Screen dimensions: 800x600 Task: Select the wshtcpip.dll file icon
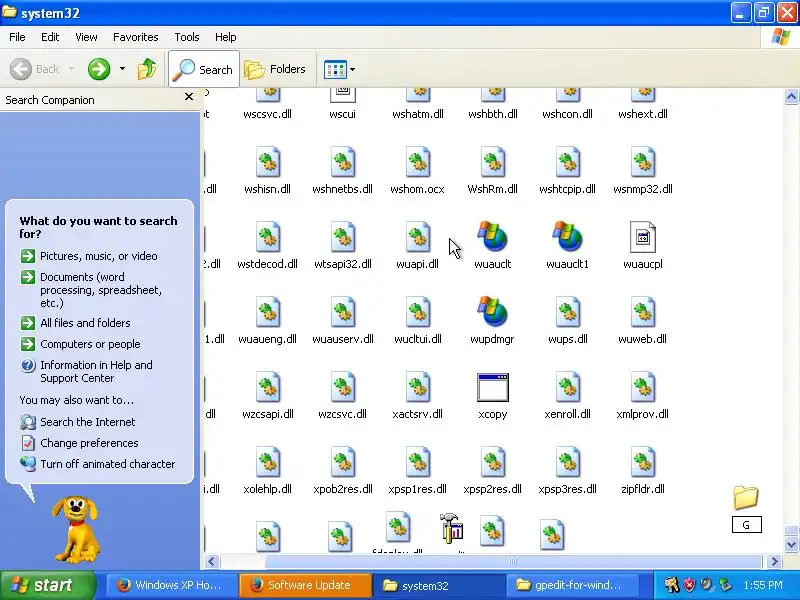[x=567, y=162]
